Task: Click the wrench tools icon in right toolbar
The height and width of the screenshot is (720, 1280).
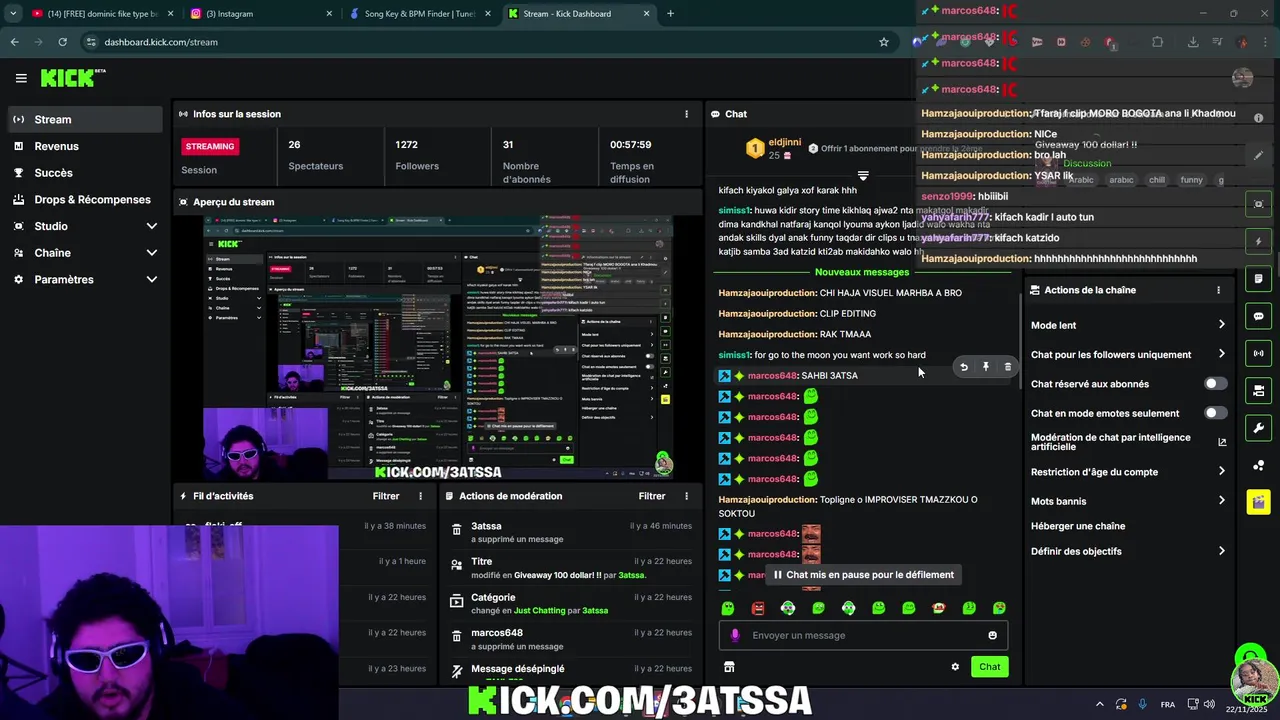Action: [1258, 428]
